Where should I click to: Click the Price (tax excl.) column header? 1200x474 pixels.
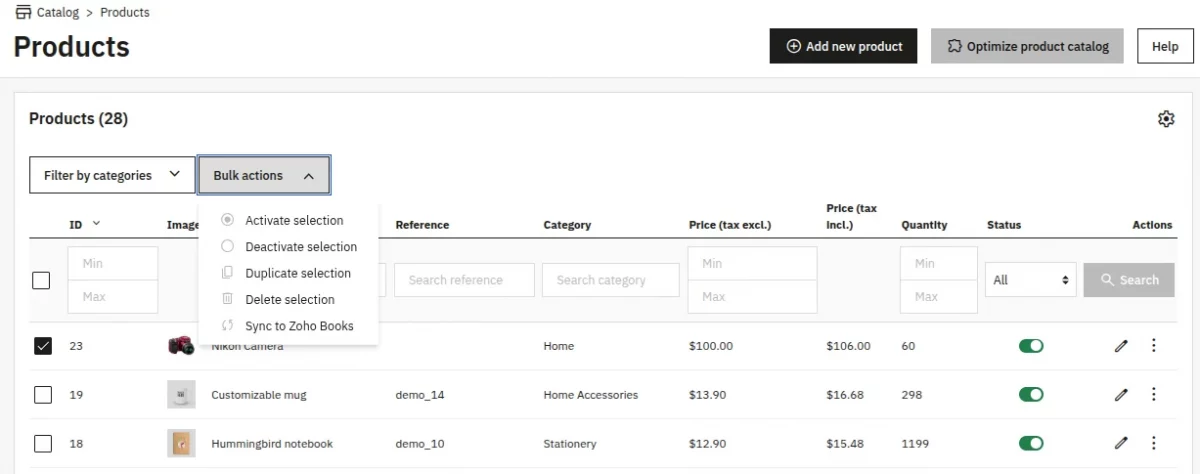[730, 225]
